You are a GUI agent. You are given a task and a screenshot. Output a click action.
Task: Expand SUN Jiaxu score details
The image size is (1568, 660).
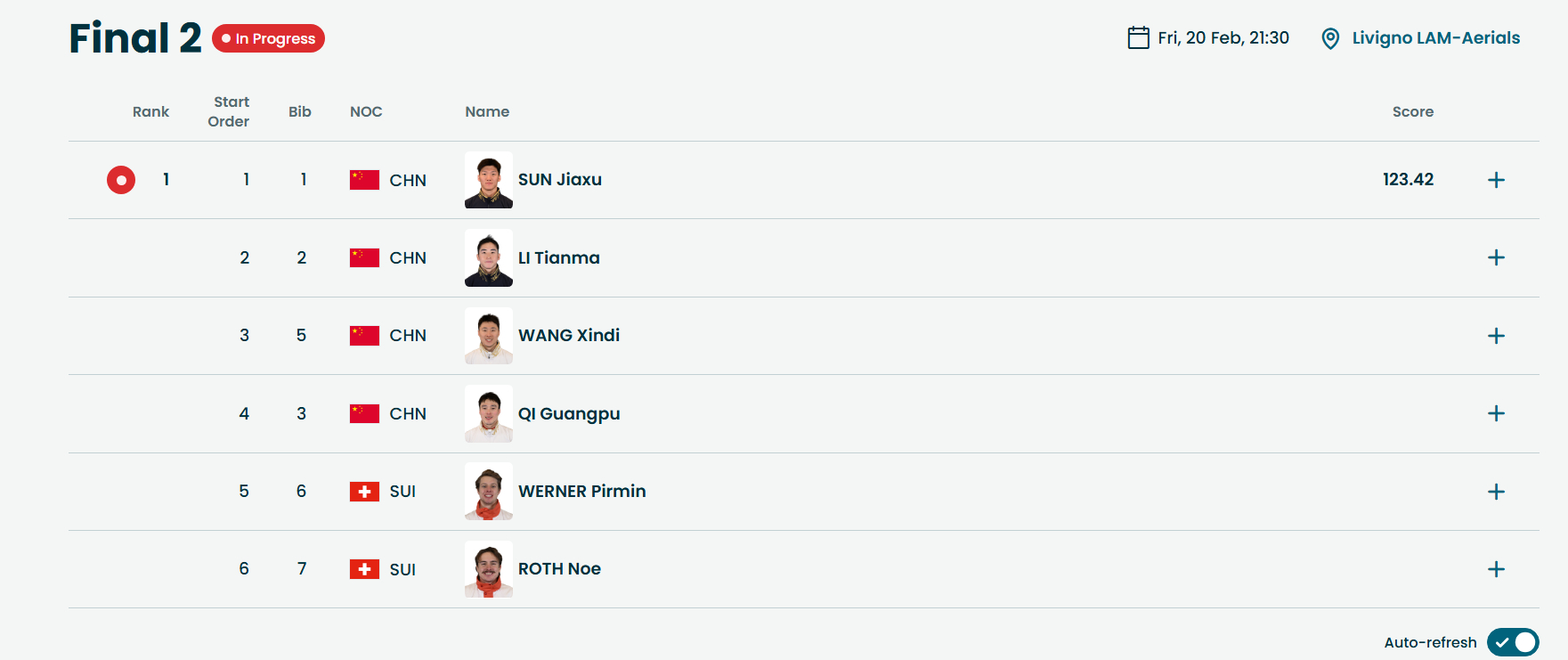1496,180
